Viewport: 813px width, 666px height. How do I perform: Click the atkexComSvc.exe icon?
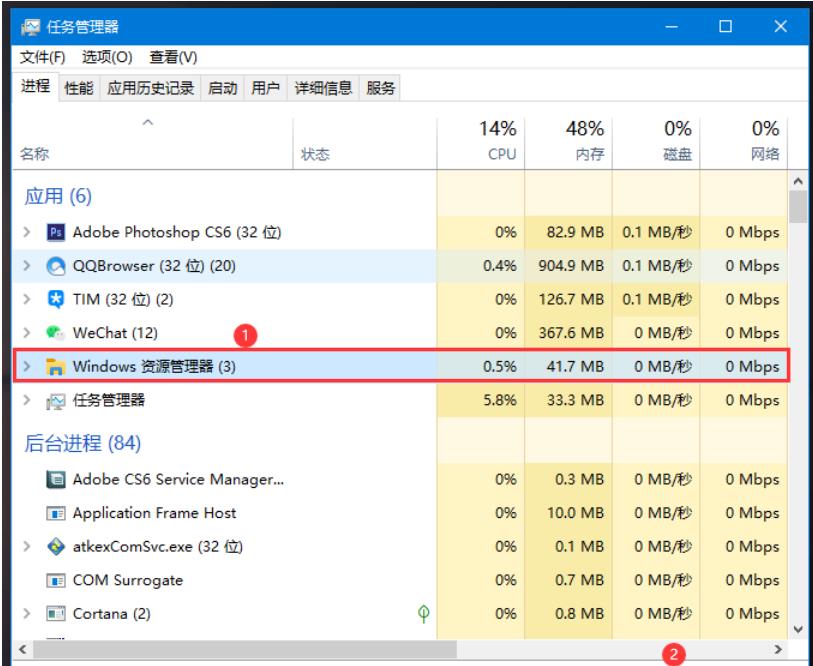coord(55,547)
